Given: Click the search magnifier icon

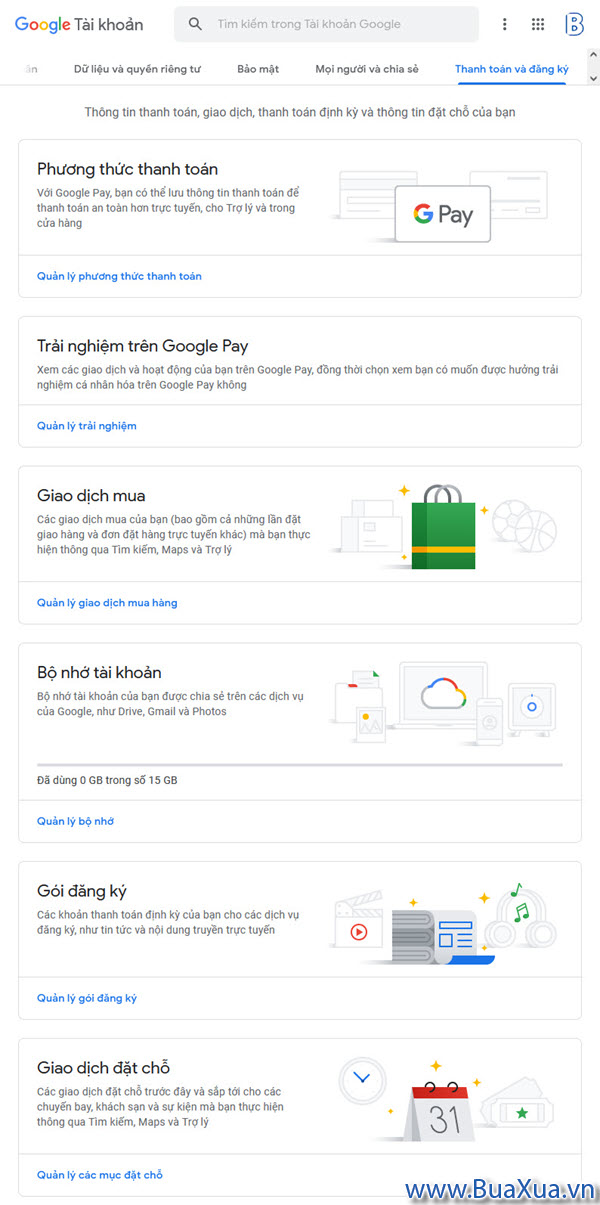Looking at the screenshot, I should pyautogui.click(x=195, y=24).
